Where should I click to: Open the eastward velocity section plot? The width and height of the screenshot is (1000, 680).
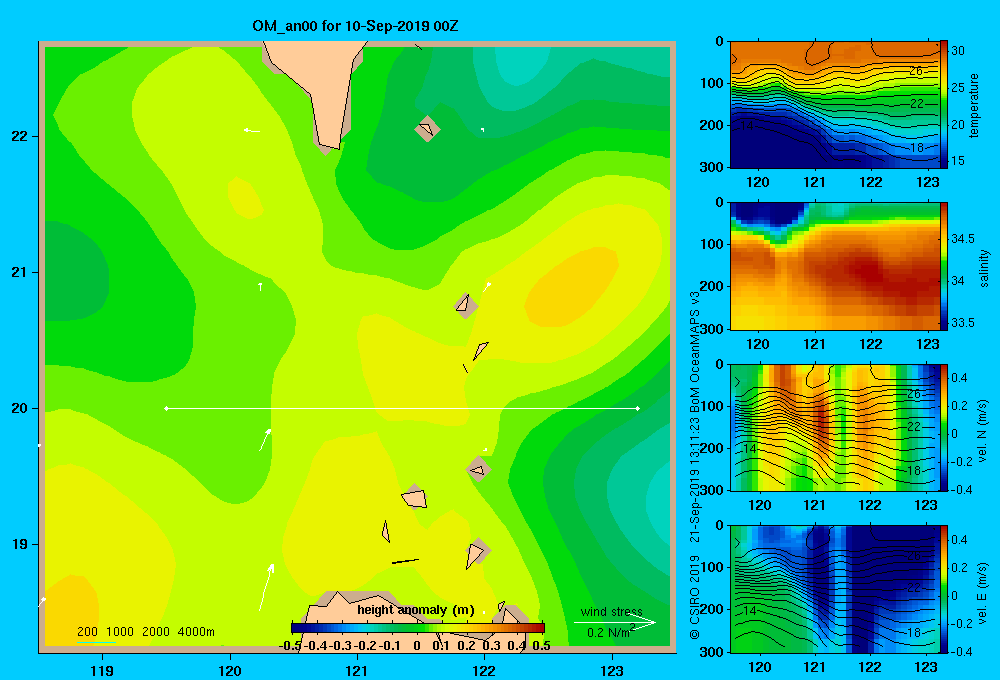click(x=834, y=589)
